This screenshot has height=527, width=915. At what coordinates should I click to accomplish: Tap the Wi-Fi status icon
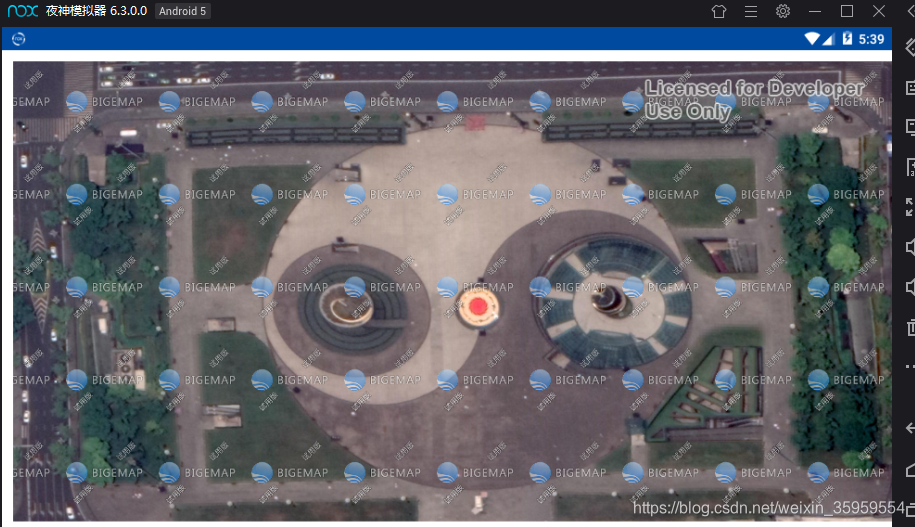812,39
